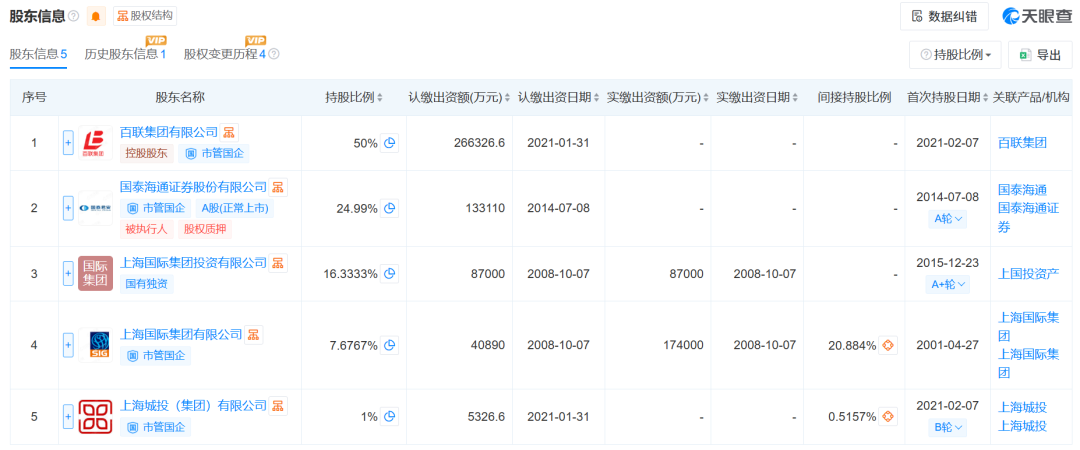Expand row for 百联集团有限公司
The image size is (1080, 450).
click(x=68, y=143)
